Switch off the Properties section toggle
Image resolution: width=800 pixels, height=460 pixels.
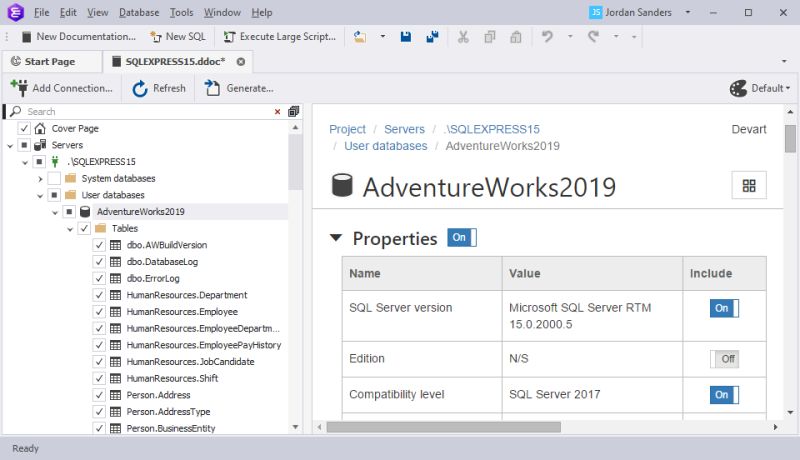[462, 238]
